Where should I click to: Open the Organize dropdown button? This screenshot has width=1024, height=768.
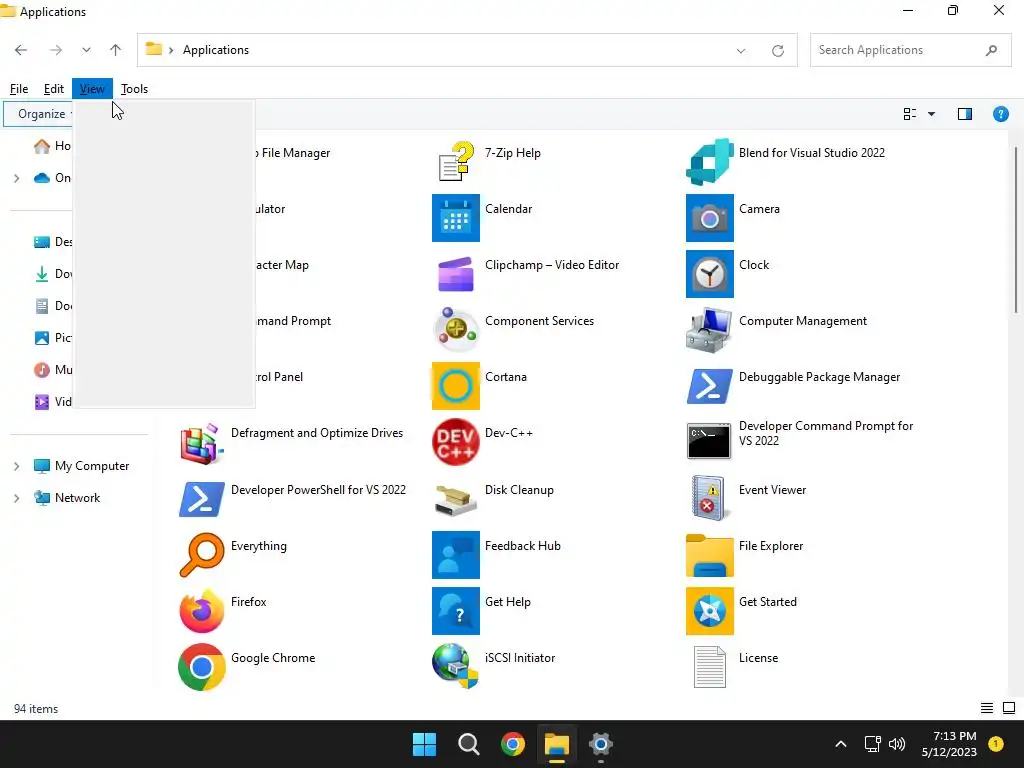point(40,114)
